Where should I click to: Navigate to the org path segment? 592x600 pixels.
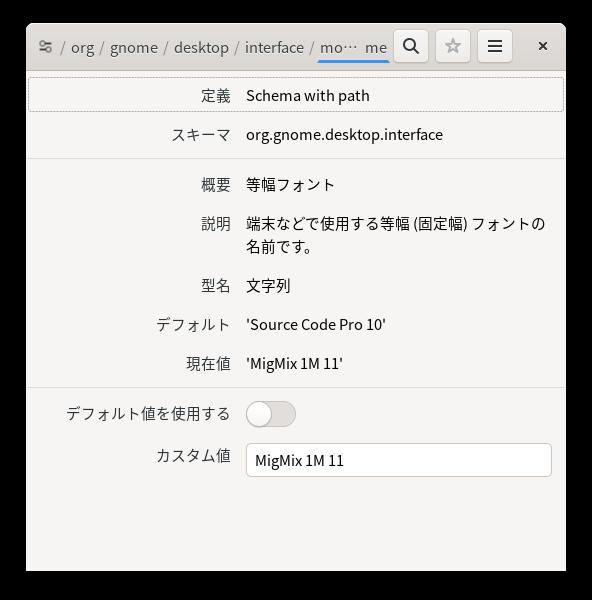(x=82, y=48)
